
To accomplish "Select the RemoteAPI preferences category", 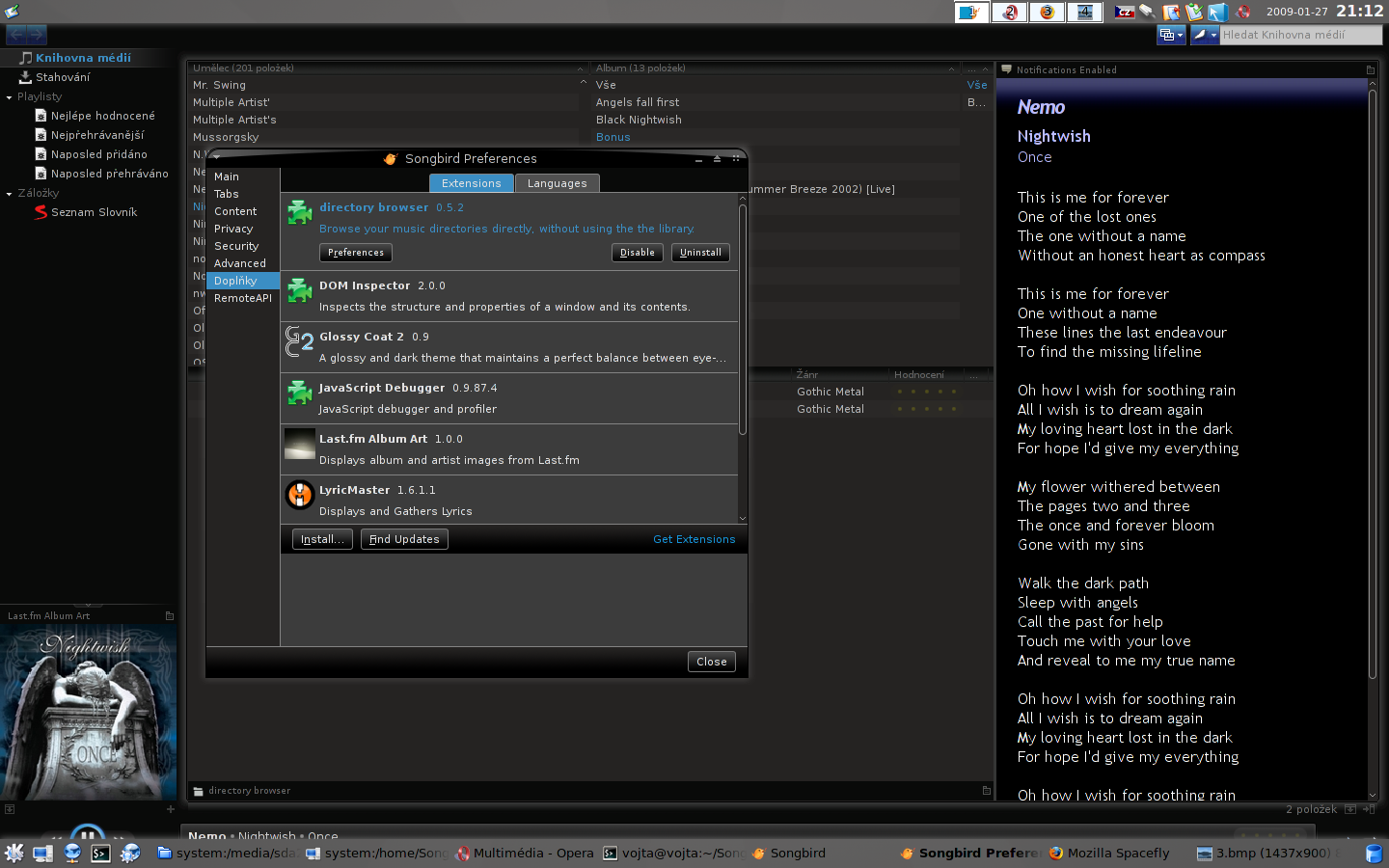I will click(x=243, y=298).
